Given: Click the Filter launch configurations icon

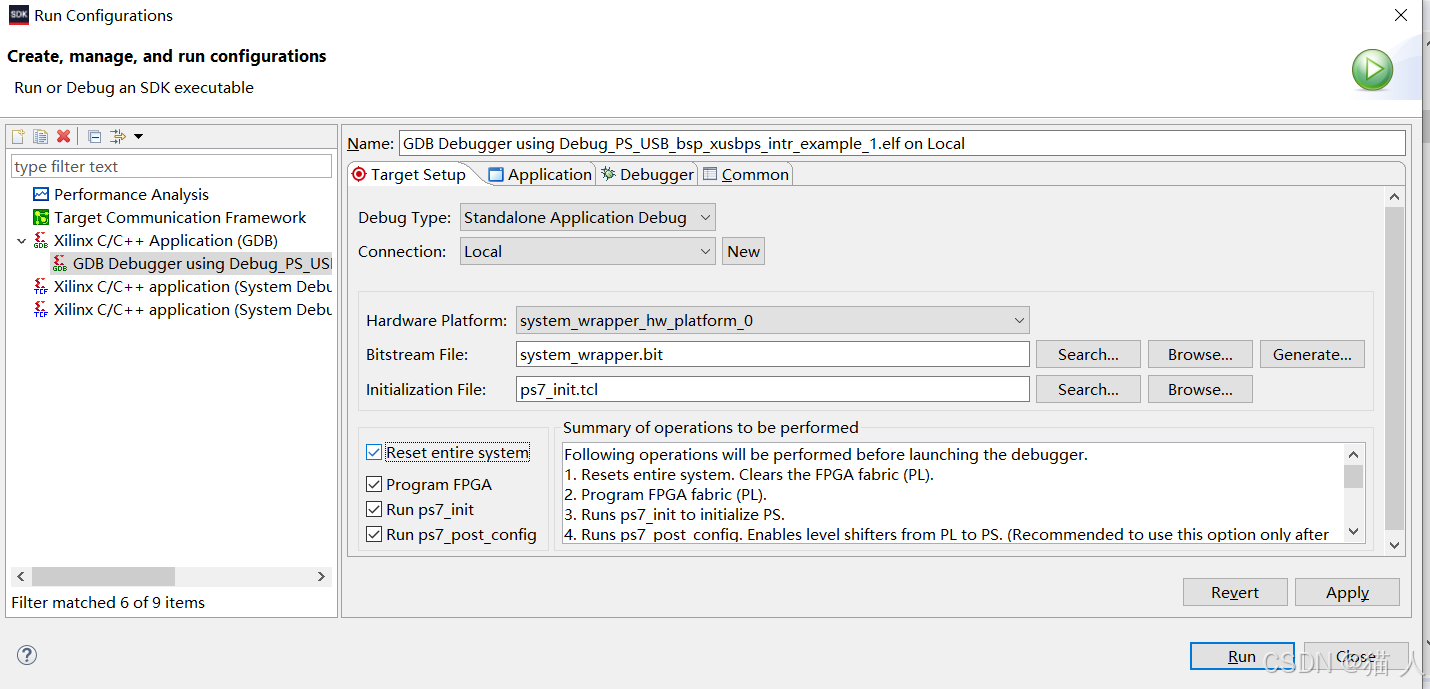Looking at the screenshot, I should (x=117, y=136).
